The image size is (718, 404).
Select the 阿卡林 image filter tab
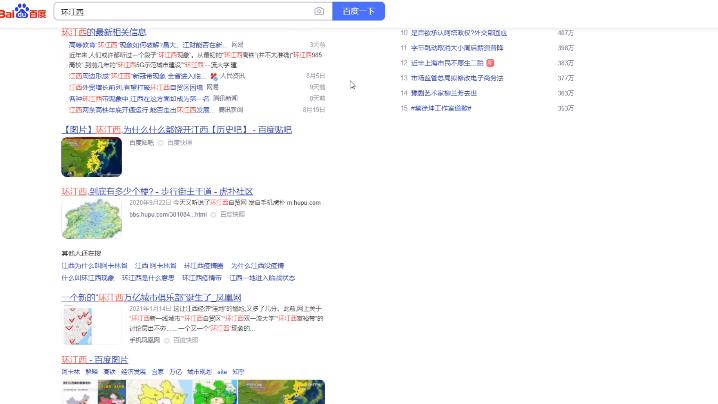(x=70, y=371)
